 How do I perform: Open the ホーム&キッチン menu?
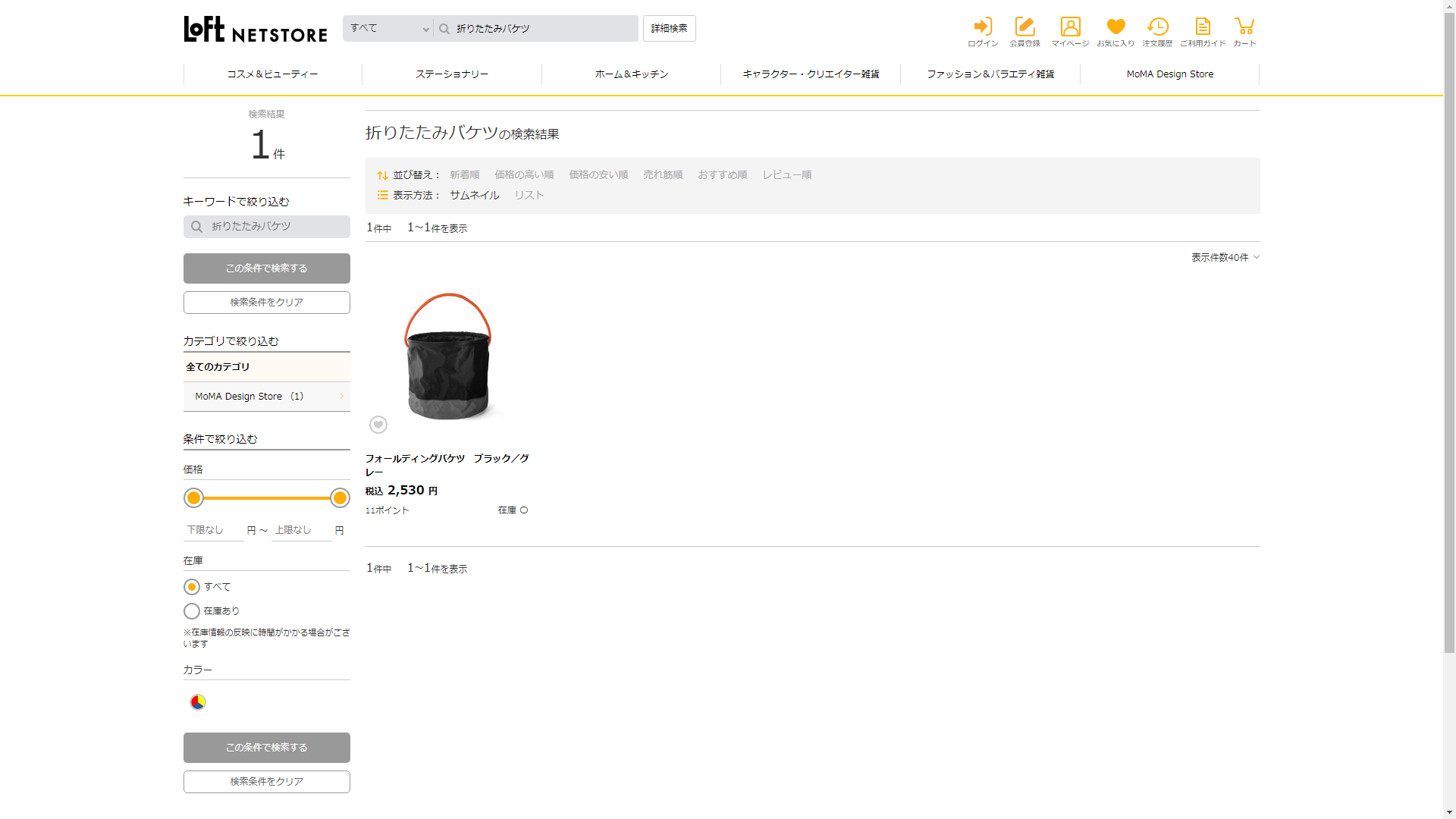(631, 74)
